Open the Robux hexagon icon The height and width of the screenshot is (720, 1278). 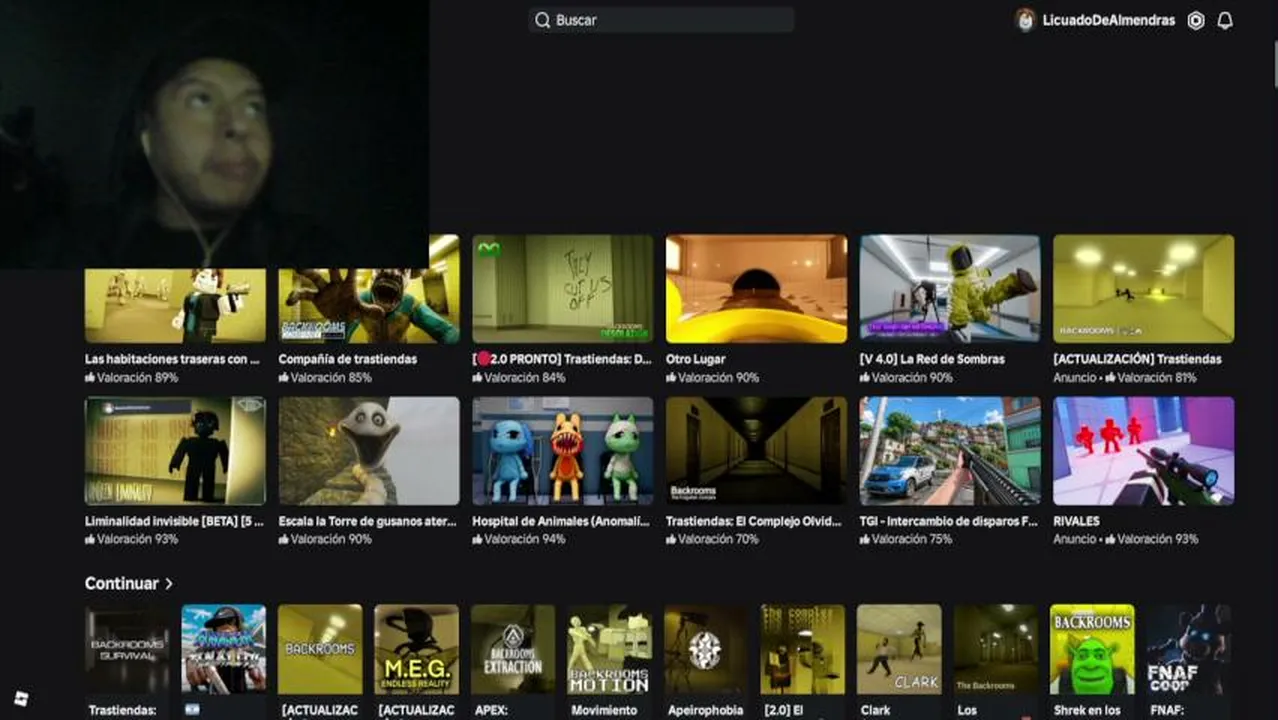pyautogui.click(x=1195, y=20)
